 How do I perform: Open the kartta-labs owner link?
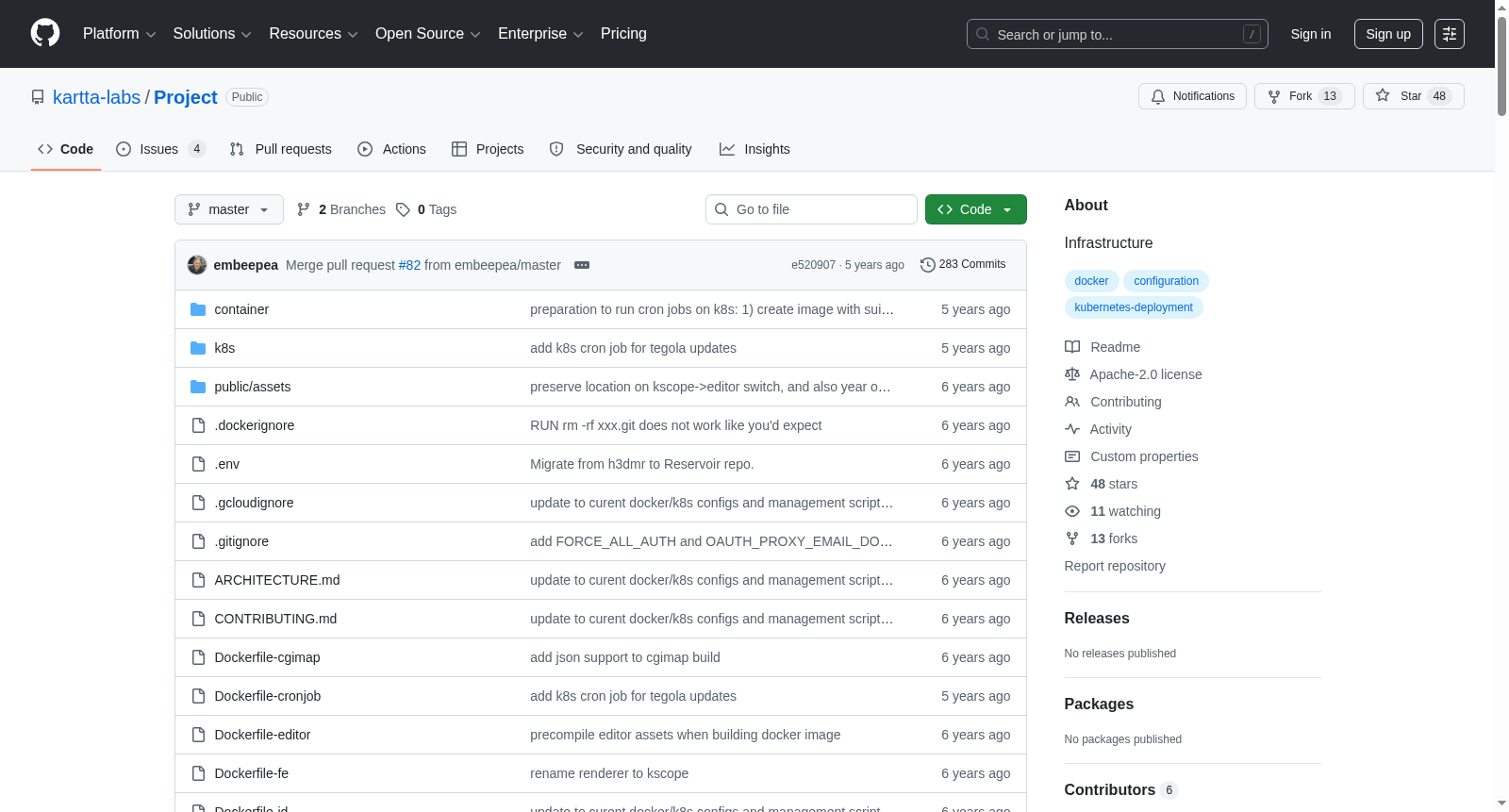pos(96,97)
